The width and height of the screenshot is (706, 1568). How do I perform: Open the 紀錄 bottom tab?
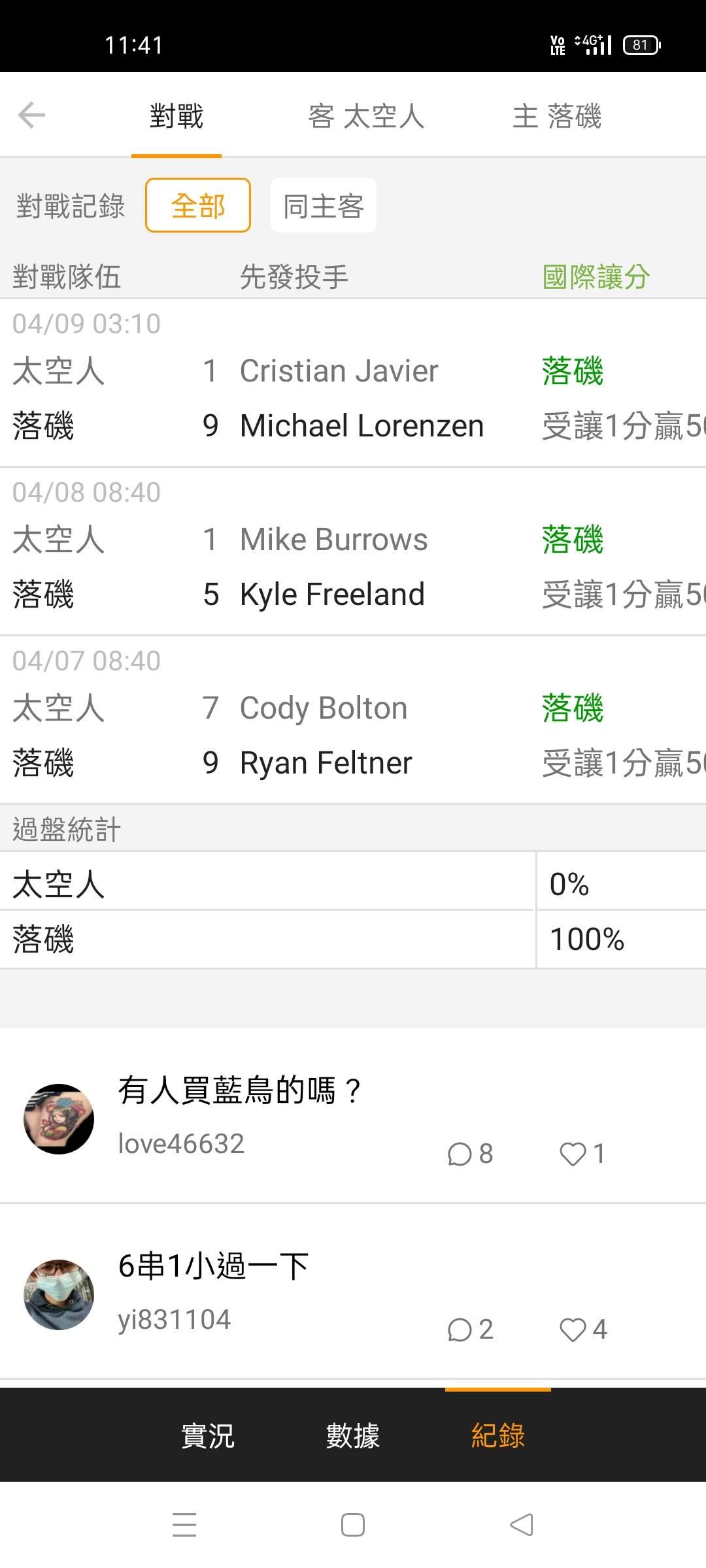[498, 1435]
